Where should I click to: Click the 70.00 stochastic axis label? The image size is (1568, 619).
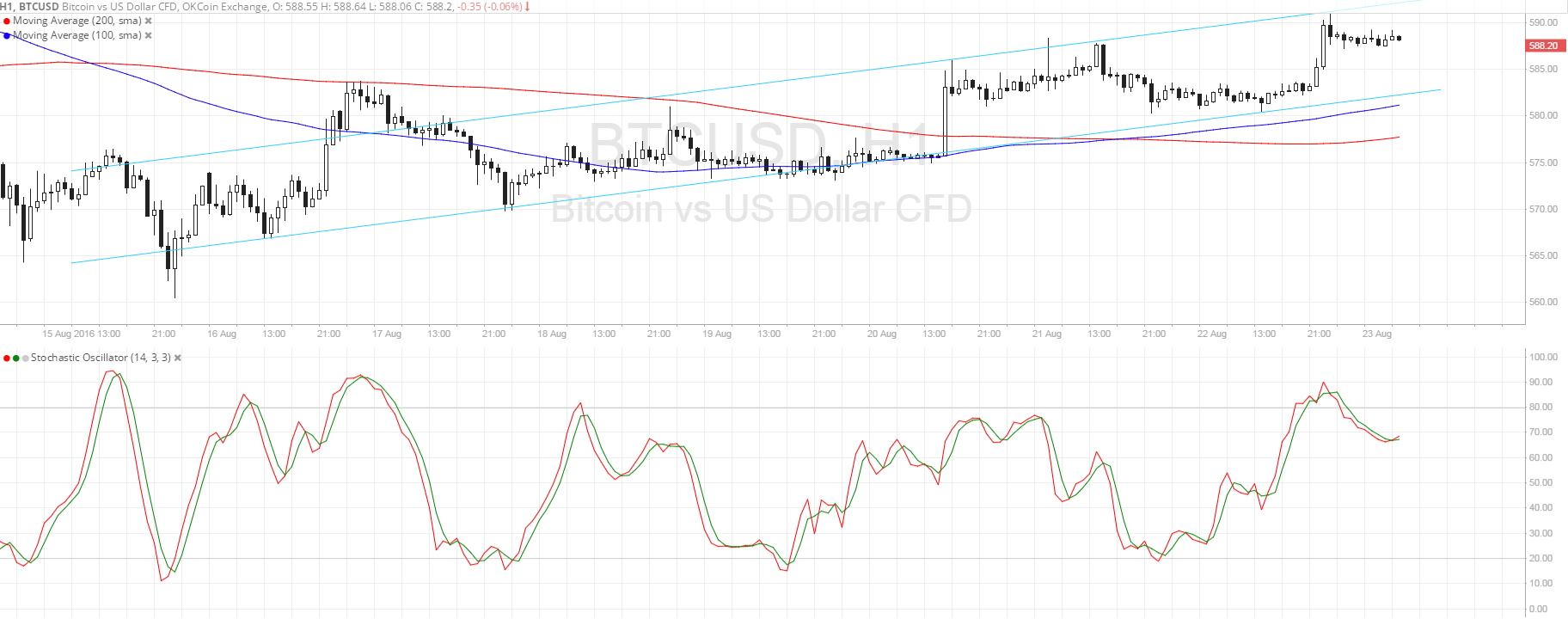[1540, 432]
